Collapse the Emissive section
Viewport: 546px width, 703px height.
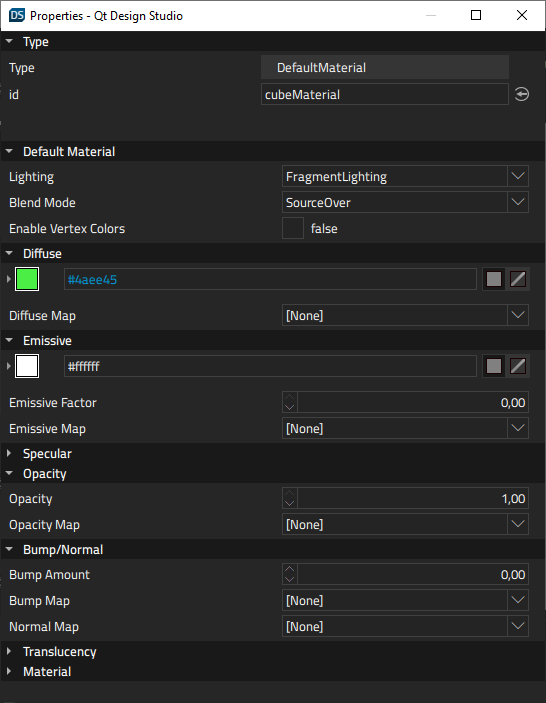[x=9, y=340]
